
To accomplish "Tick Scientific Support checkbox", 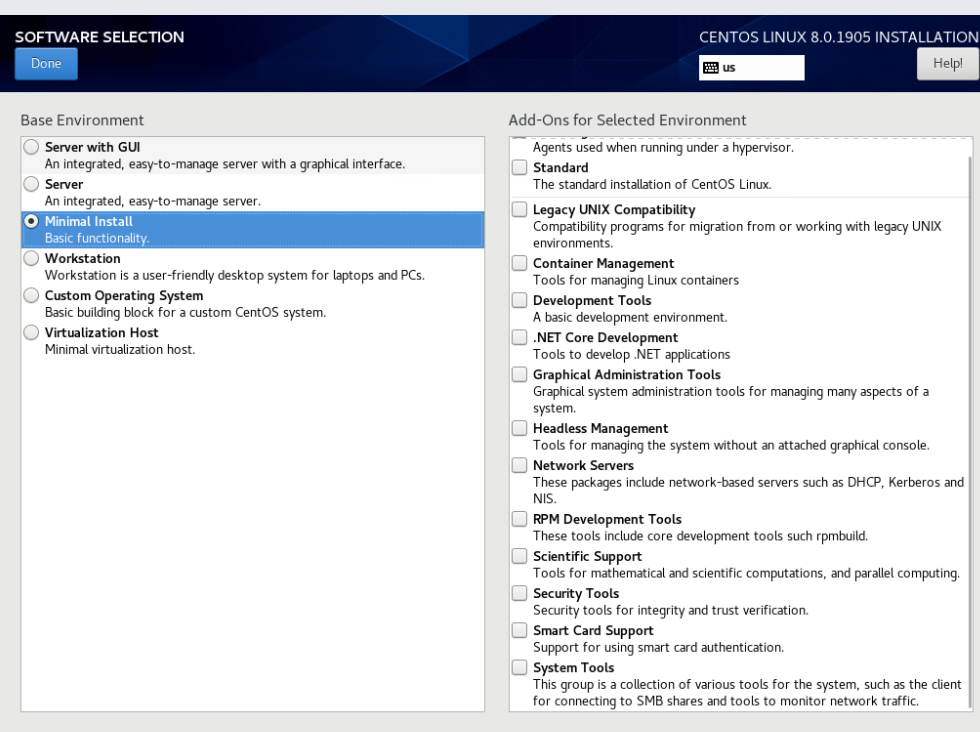I will click(519, 556).
